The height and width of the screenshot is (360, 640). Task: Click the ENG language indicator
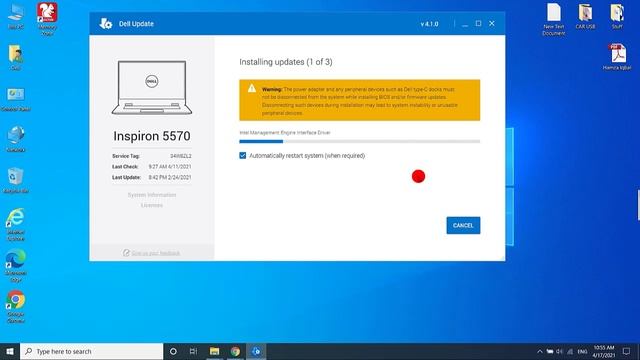(582, 351)
